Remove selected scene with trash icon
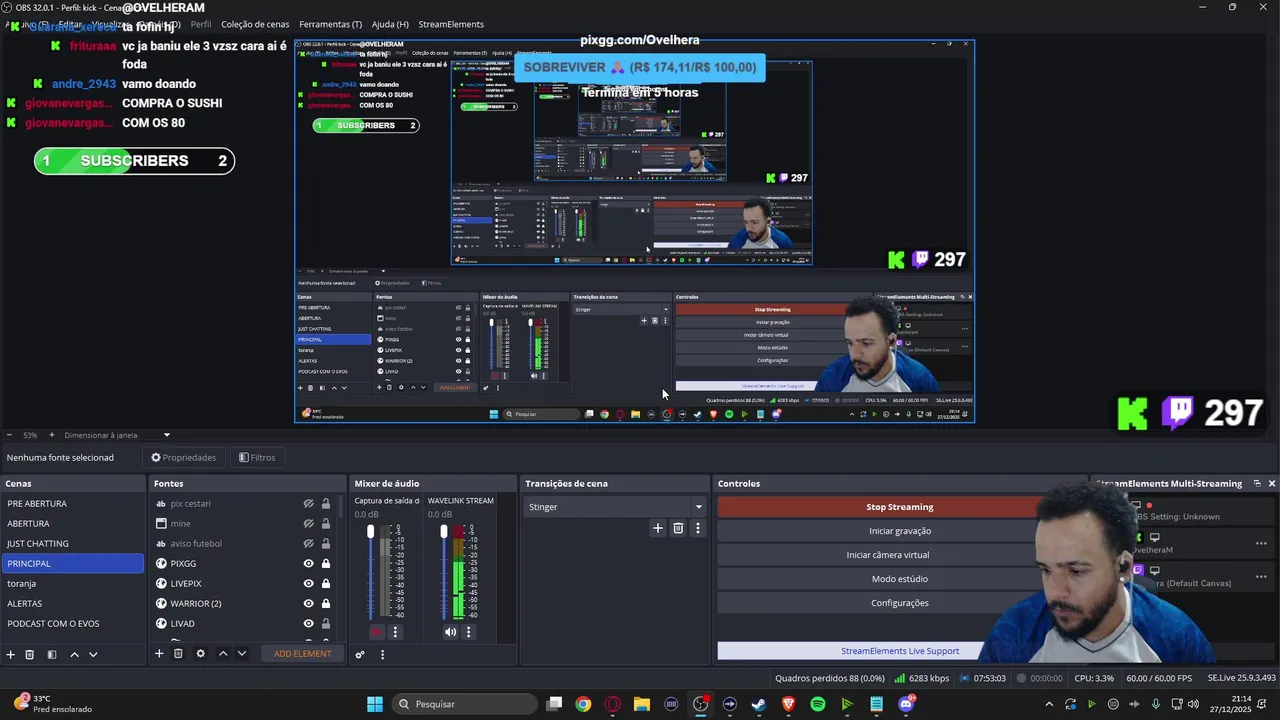Image resolution: width=1280 pixels, height=720 pixels. click(x=30, y=654)
